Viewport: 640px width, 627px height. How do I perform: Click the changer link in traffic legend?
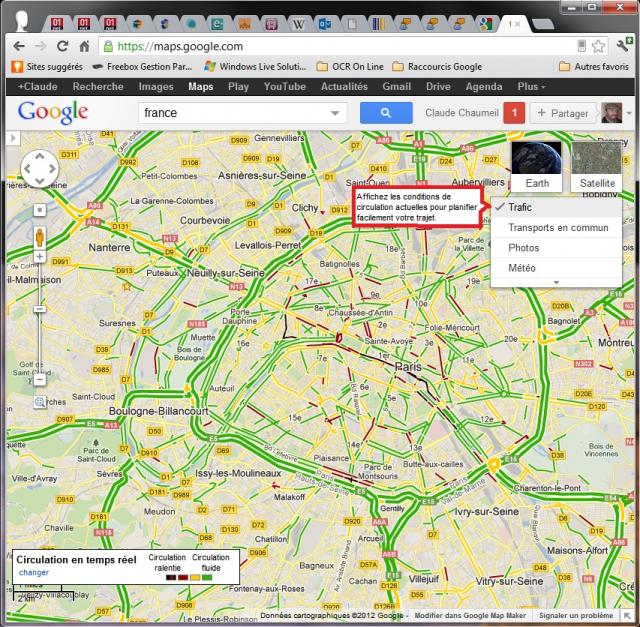click(33, 572)
